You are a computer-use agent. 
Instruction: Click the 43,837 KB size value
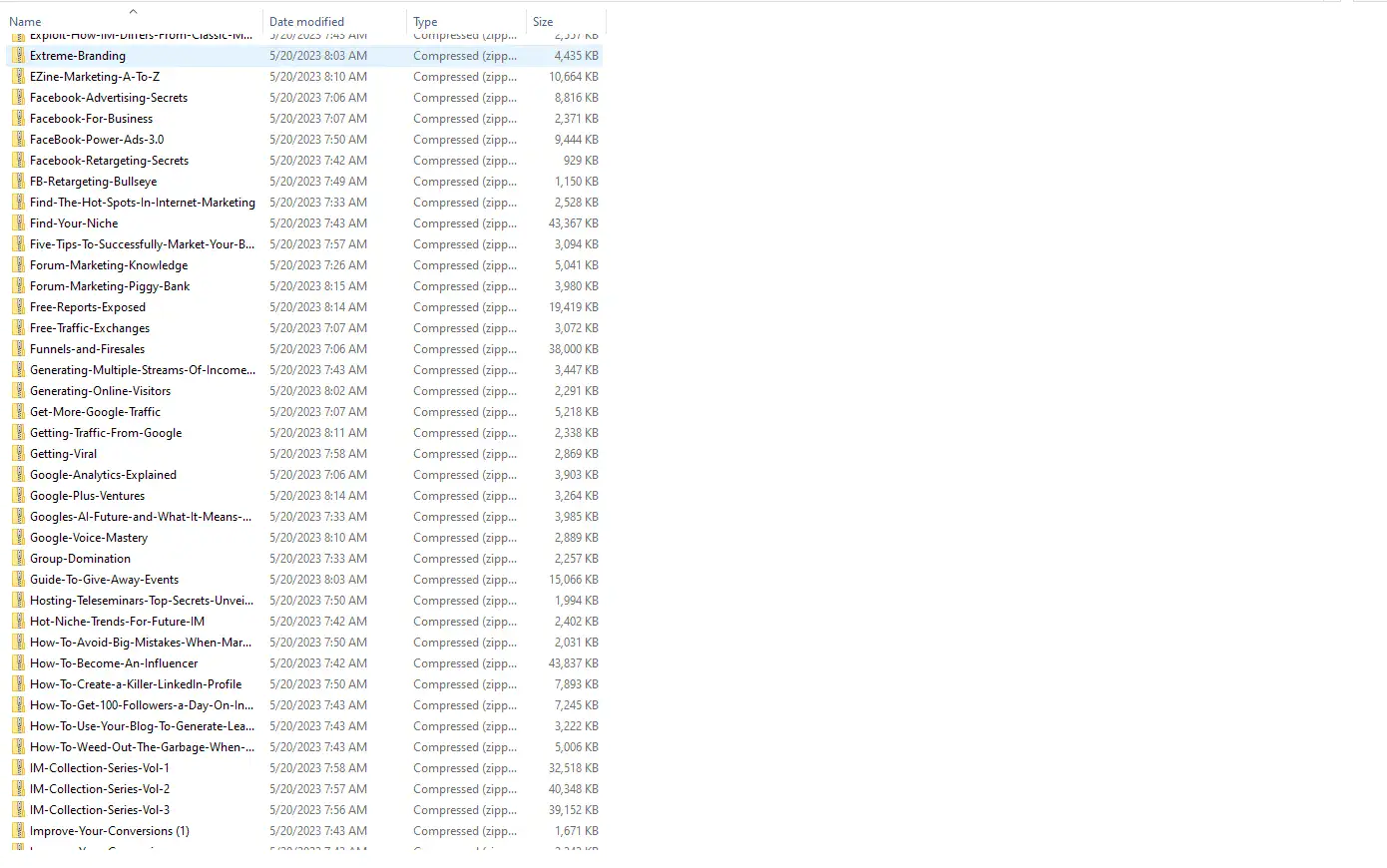tap(574, 663)
